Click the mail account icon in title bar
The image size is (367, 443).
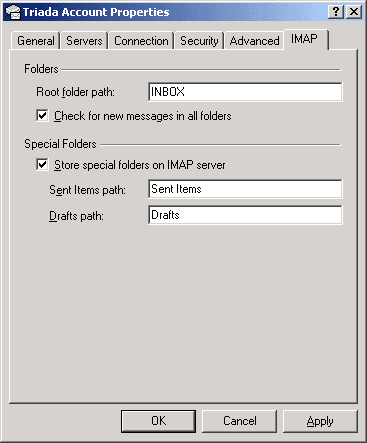pos(13,12)
